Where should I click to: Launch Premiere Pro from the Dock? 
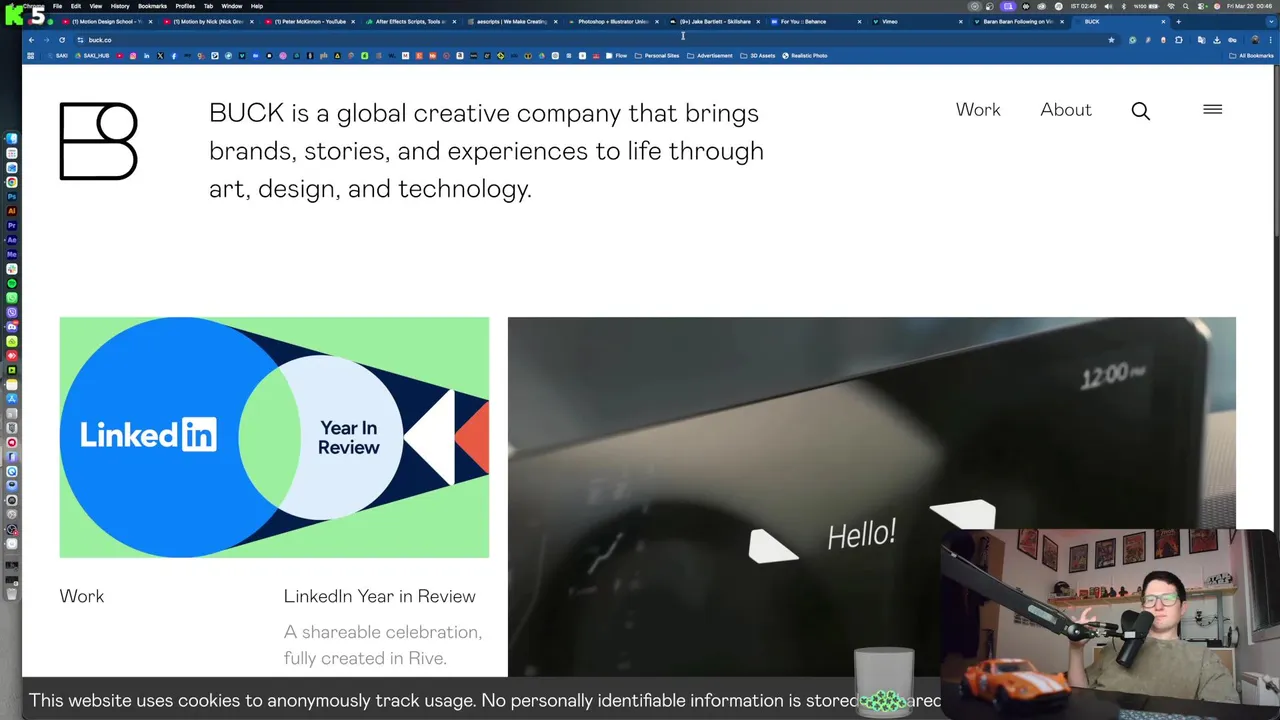click(x=12, y=225)
